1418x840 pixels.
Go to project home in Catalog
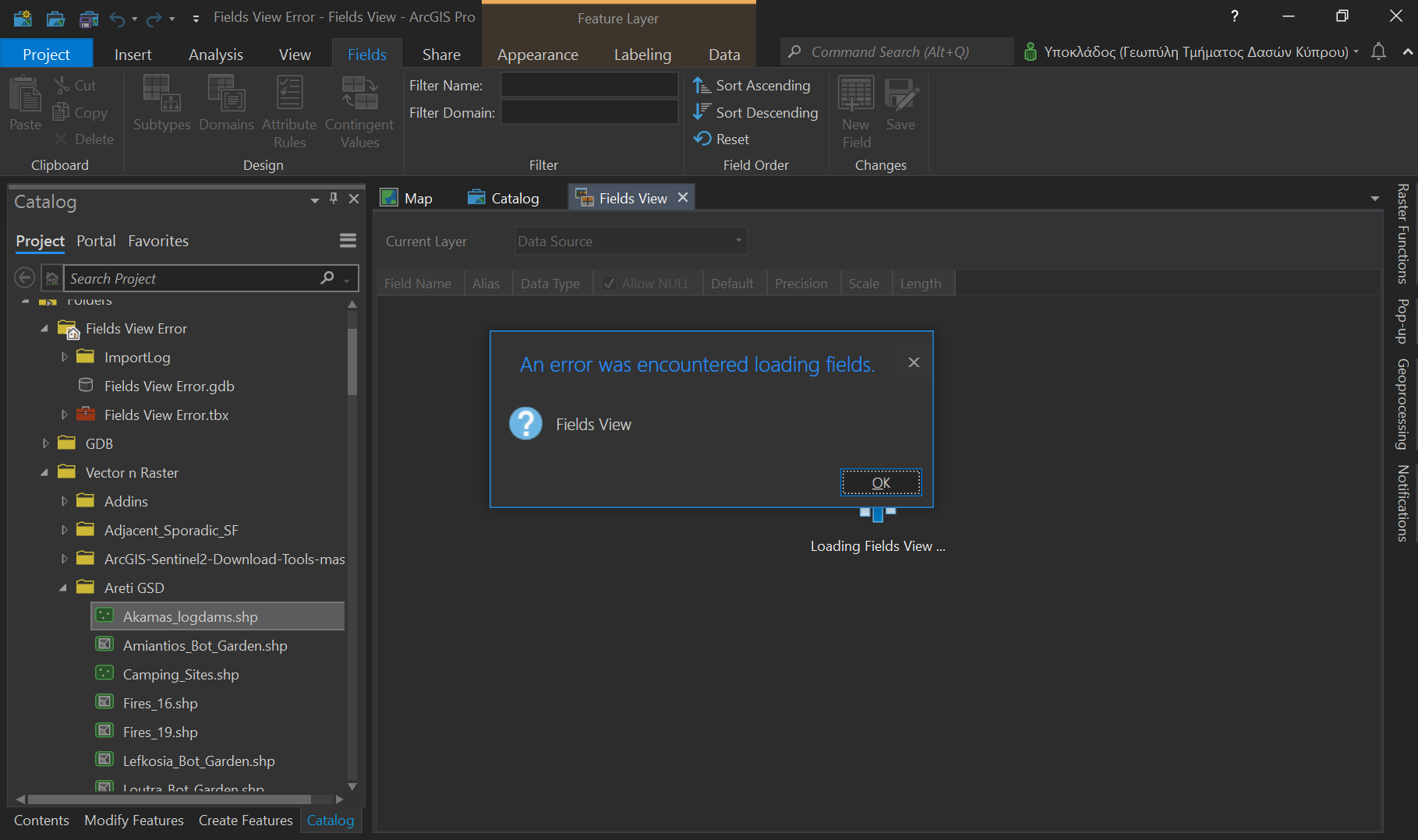[52, 278]
